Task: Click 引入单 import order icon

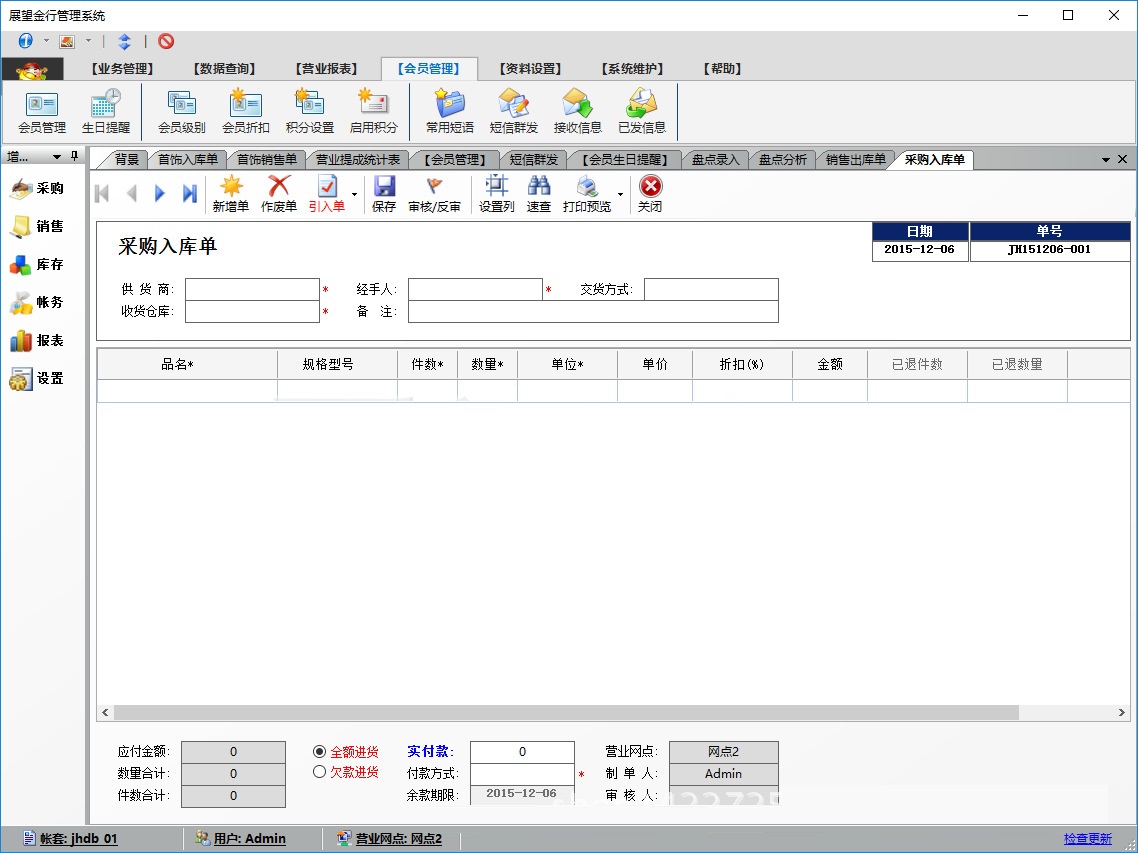Action: pyautogui.click(x=327, y=194)
